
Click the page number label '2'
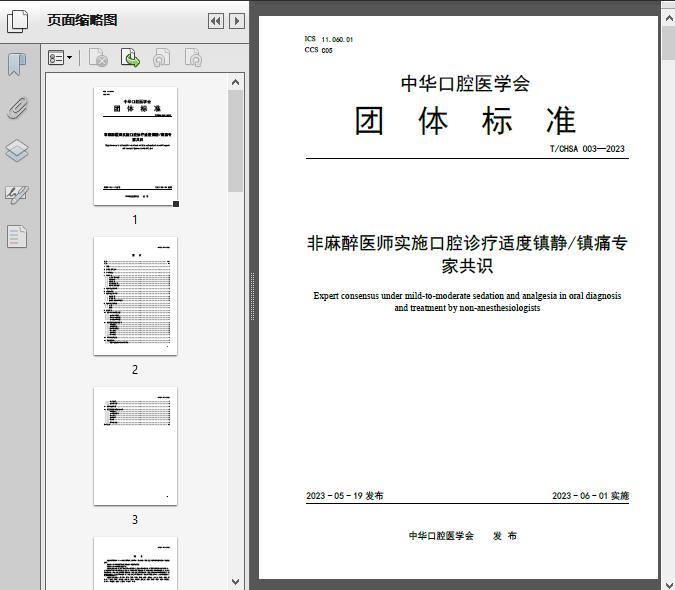(x=135, y=370)
